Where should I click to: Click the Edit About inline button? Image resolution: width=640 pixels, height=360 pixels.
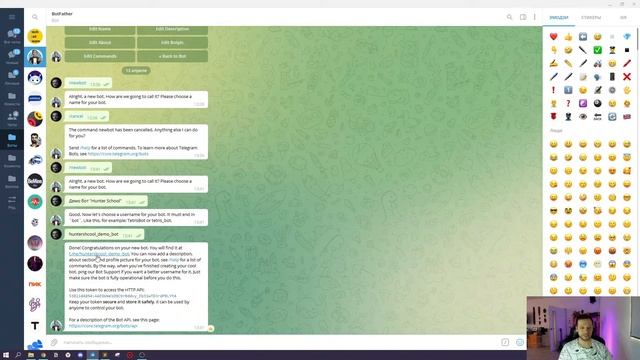click(100, 42)
